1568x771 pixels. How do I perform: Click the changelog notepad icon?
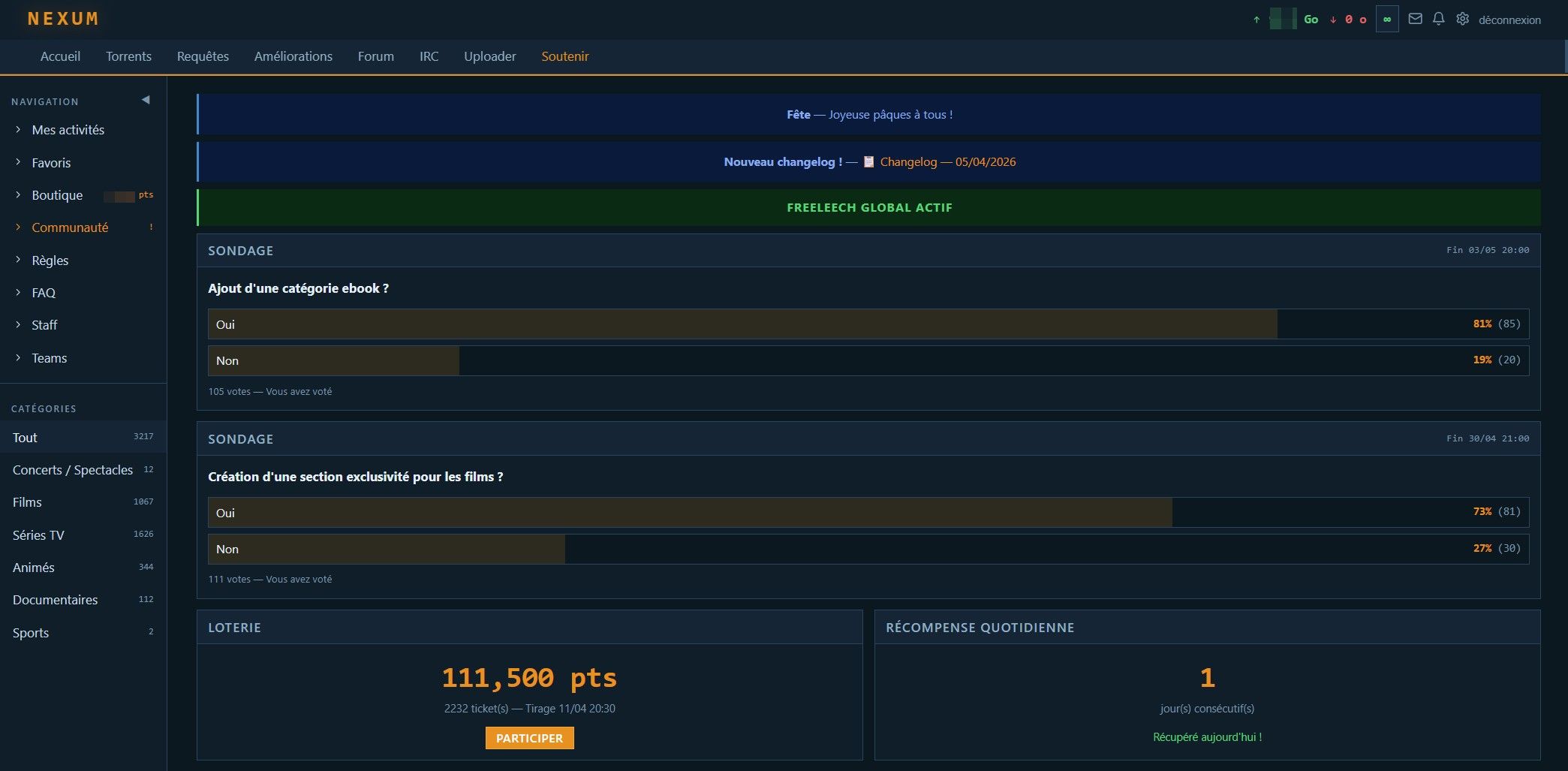click(x=868, y=162)
